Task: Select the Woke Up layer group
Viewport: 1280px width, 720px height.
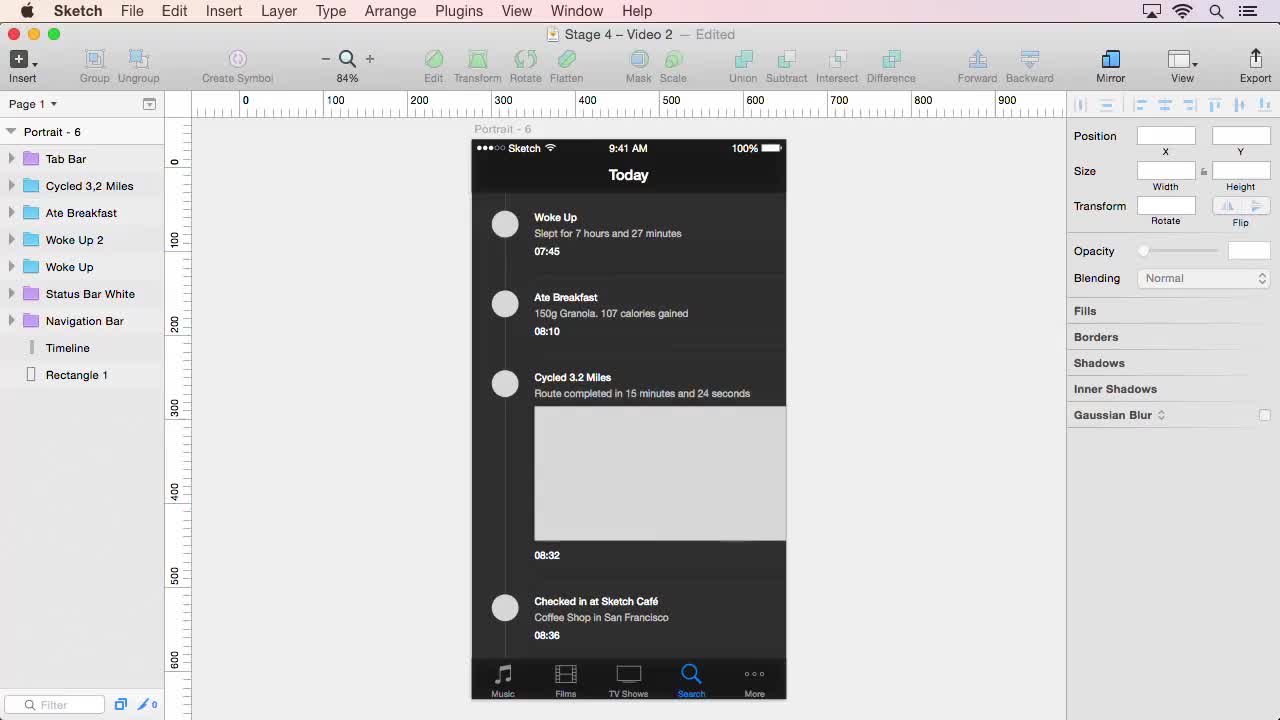Action: 82,266
